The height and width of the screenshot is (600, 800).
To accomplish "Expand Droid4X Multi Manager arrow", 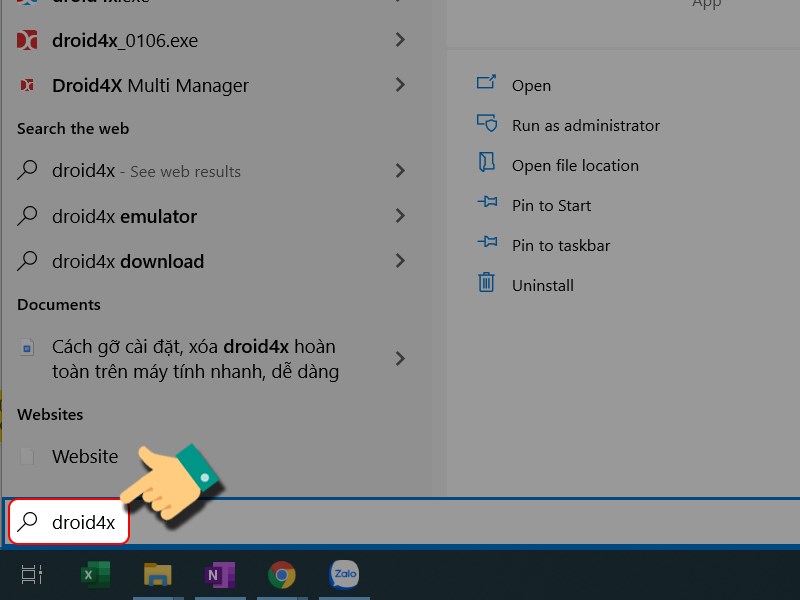I will pos(400,85).
